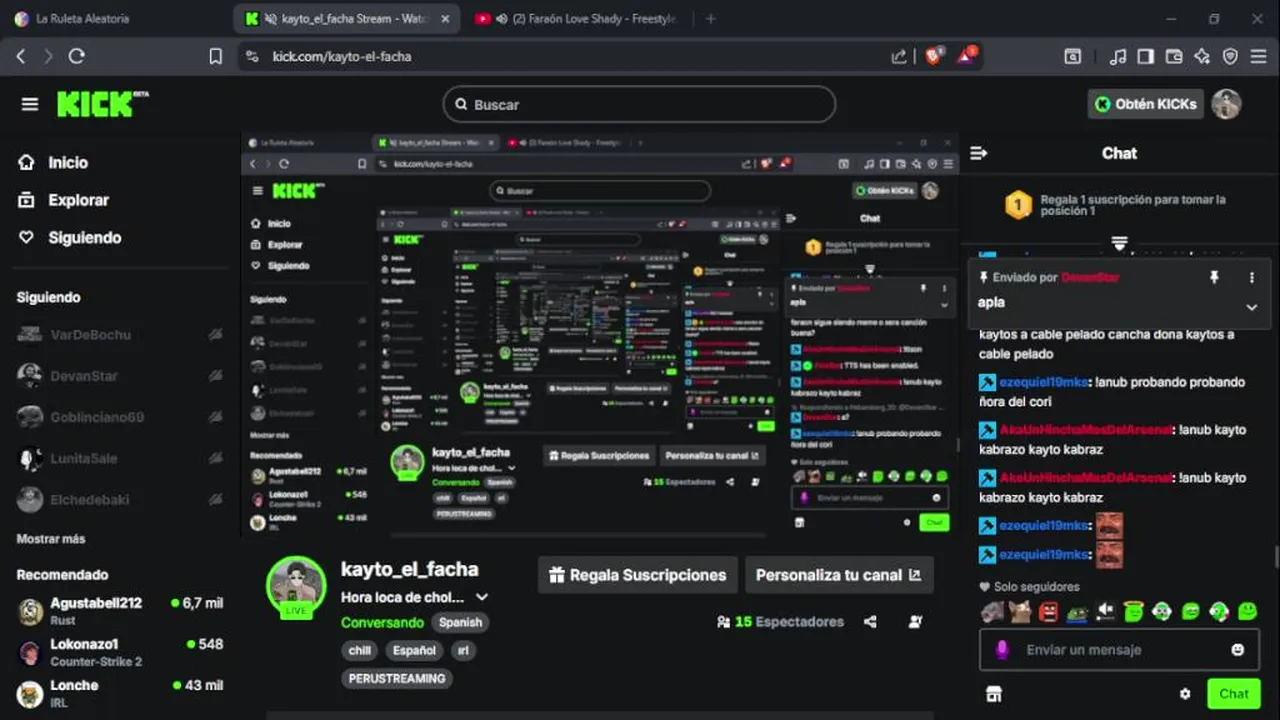Expand followed list with Mostrar más
1280x720 pixels.
coord(51,539)
